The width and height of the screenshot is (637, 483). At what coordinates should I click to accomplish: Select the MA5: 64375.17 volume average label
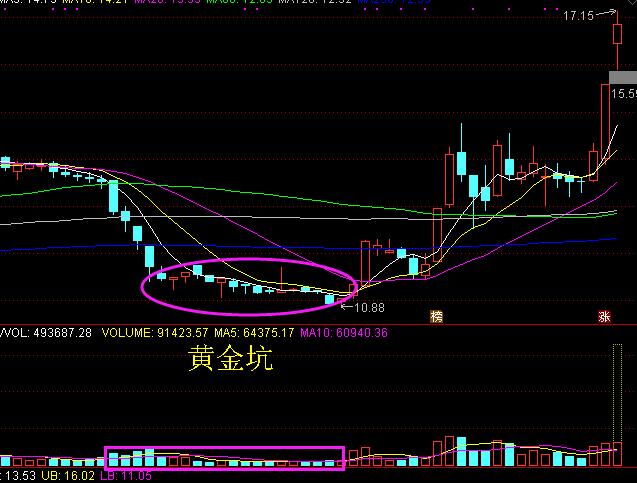pyautogui.click(x=254, y=333)
